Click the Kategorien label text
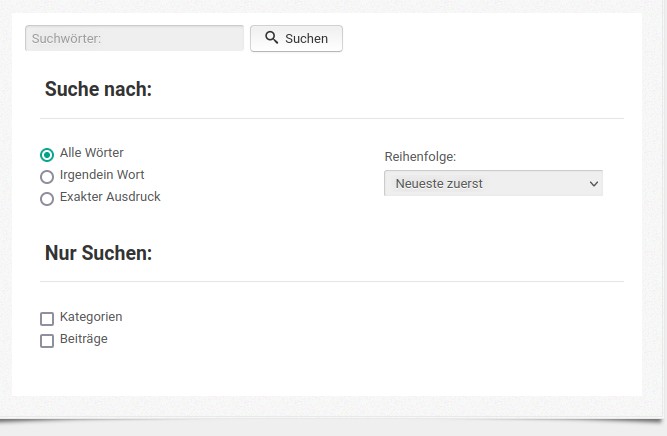Viewport: 667px width, 436px height. click(x=91, y=317)
